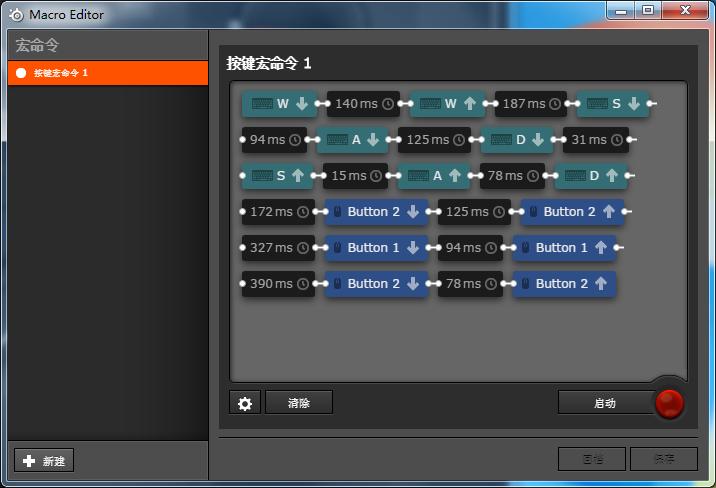This screenshot has height=488, width=716.
Task: Click the macro title 按键宏命令 1 heading
Action: [x=269, y=63]
